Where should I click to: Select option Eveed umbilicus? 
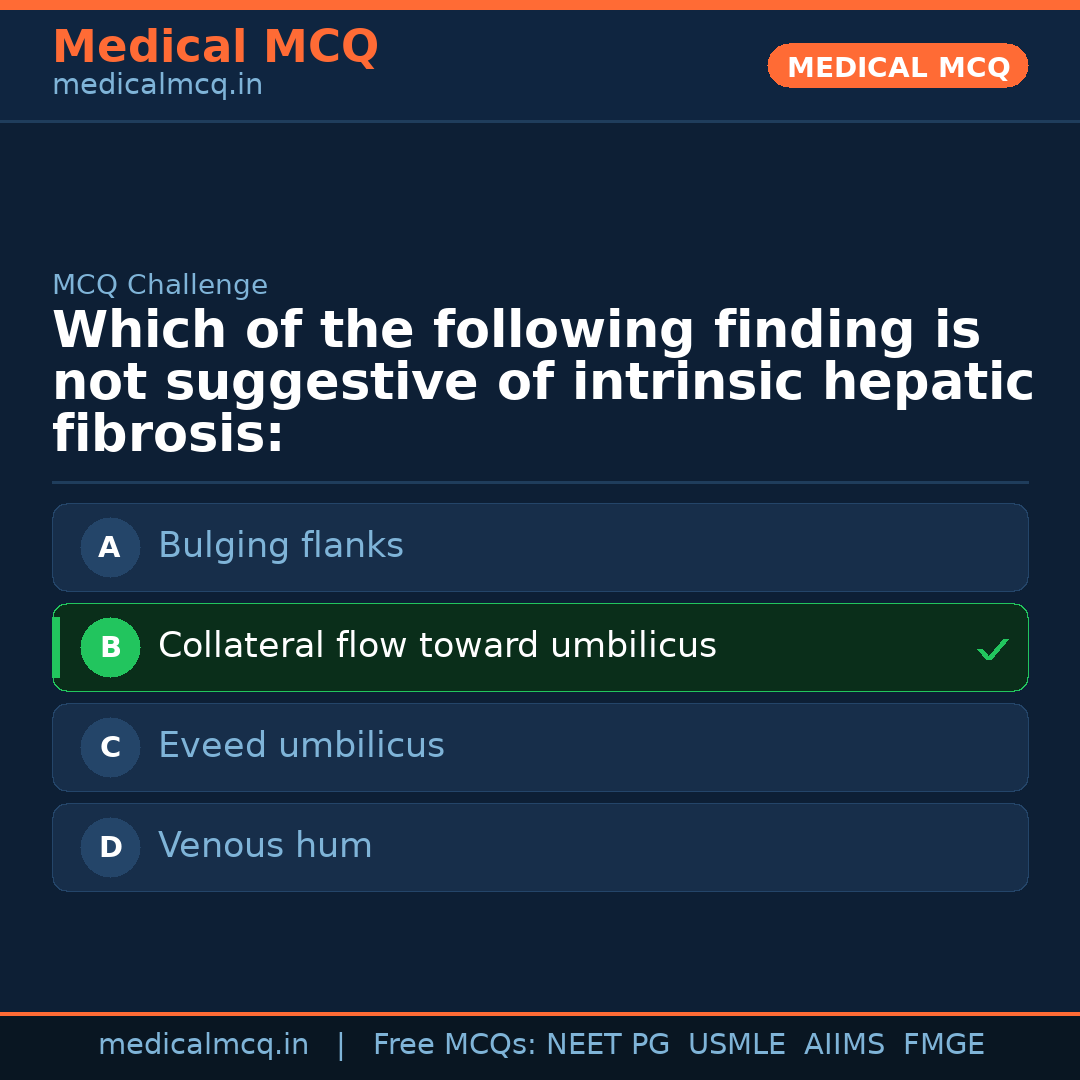pyautogui.click(x=301, y=746)
